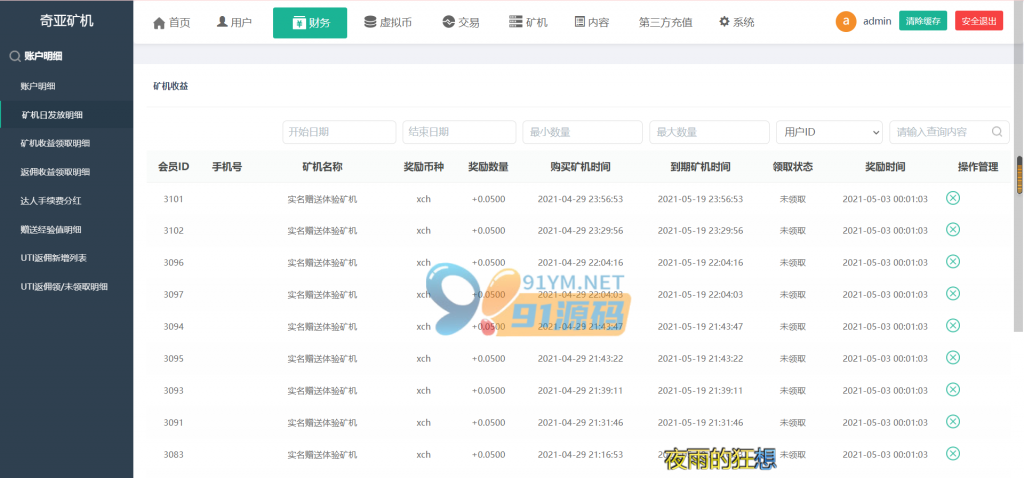Click delete icon for member 3083 row
The width and height of the screenshot is (1024, 478).
953,453
